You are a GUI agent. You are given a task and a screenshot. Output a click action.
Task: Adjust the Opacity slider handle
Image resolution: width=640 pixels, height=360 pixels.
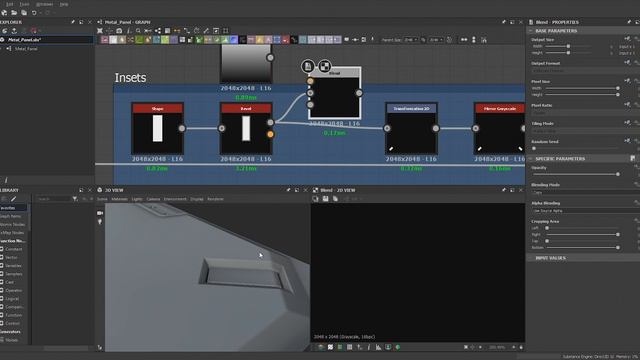(x=618, y=174)
